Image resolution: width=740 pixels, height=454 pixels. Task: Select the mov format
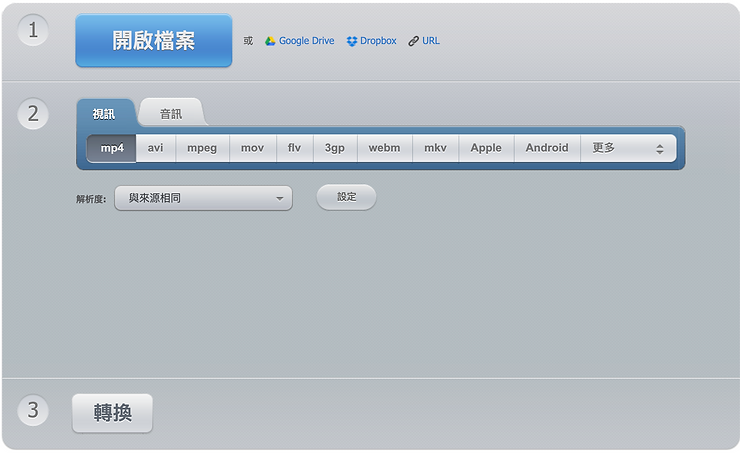pyautogui.click(x=252, y=148)
